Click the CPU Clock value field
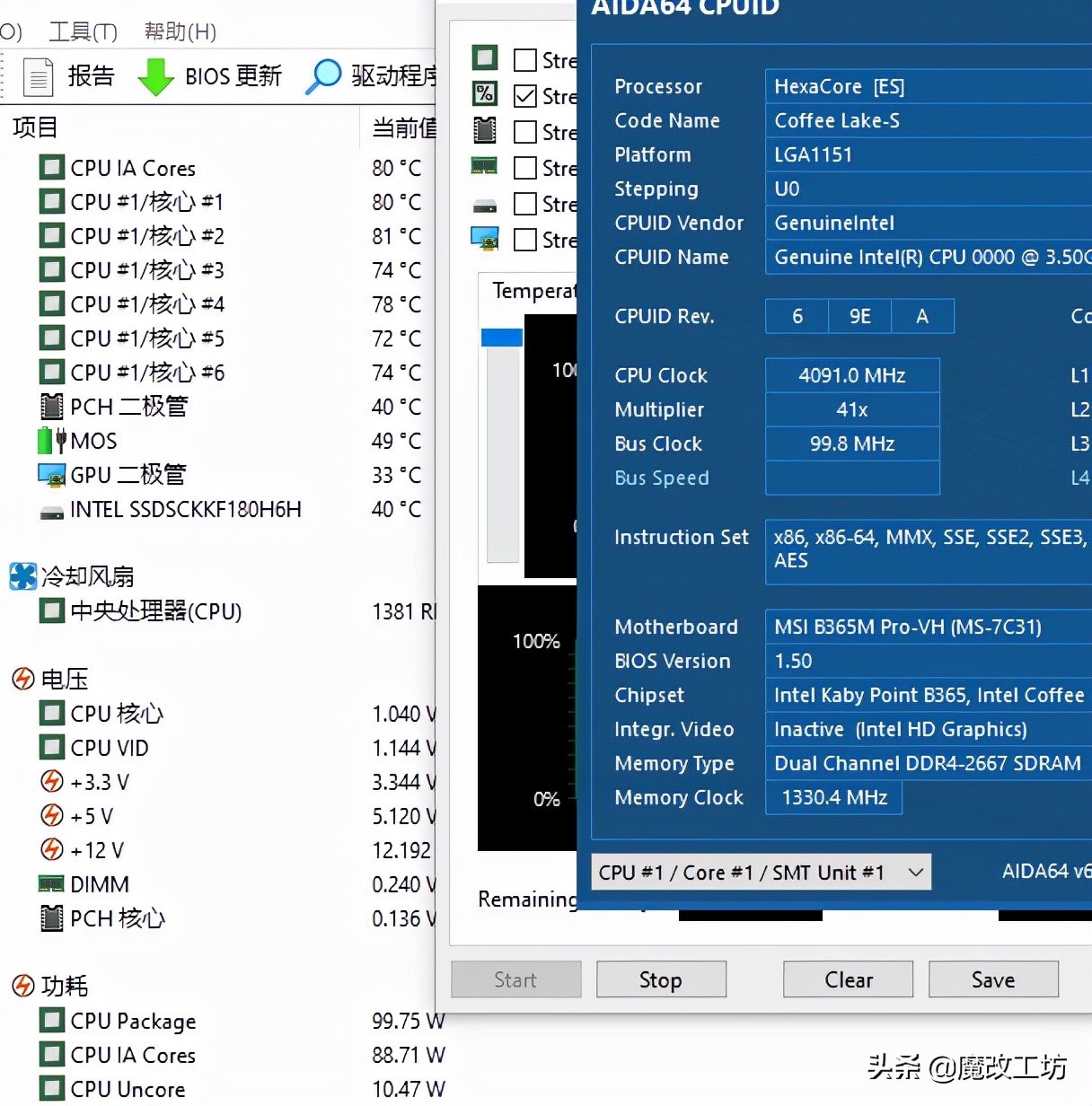The image size is (1092, 1106). coord(851,375)
